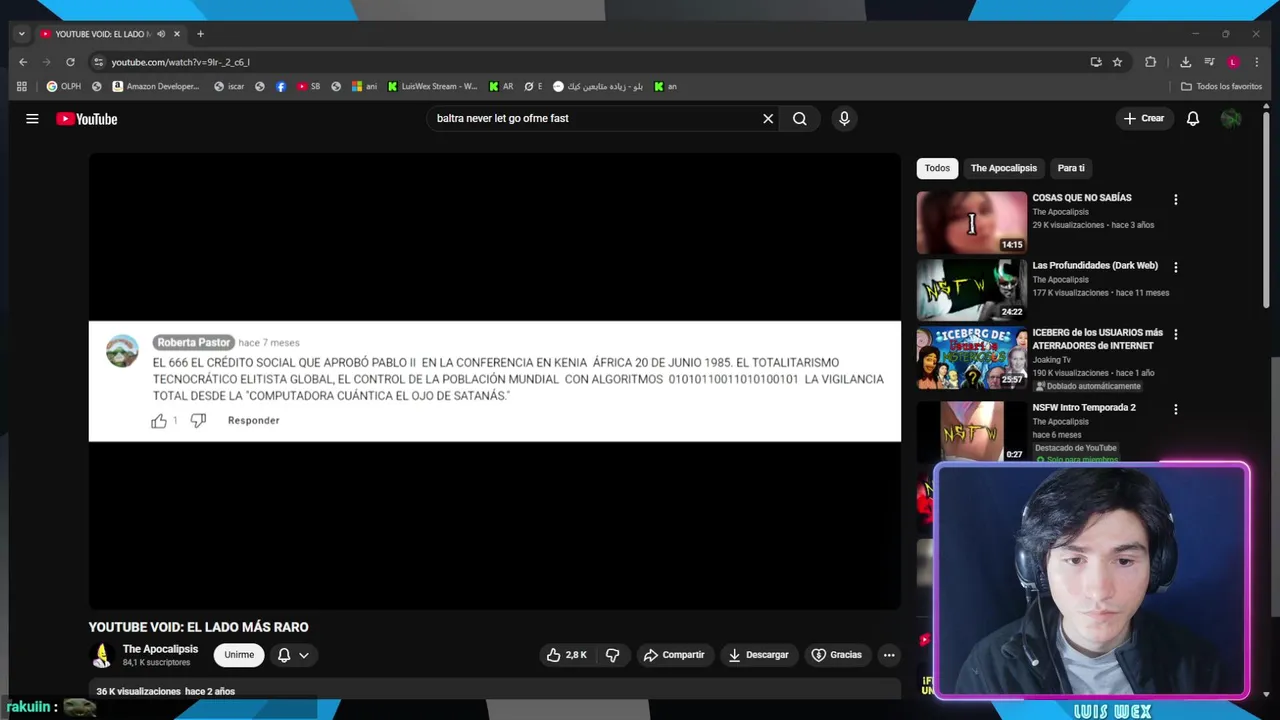Screen dimensions: 1280x720
Task: Open the LuisWex Stream bookmark
Action: coord(433,87)
